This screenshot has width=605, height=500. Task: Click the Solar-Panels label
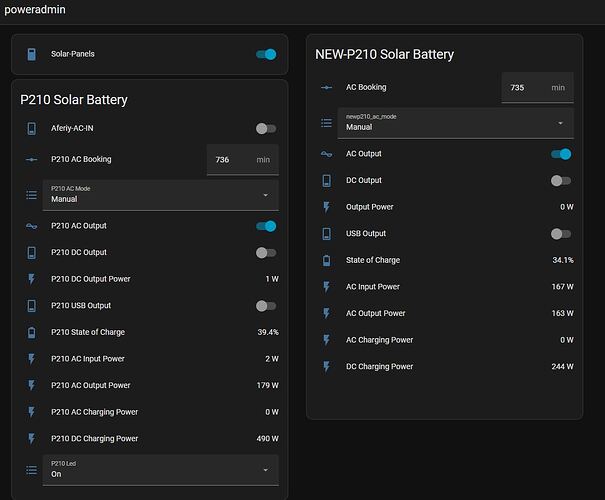pos(73,54)
